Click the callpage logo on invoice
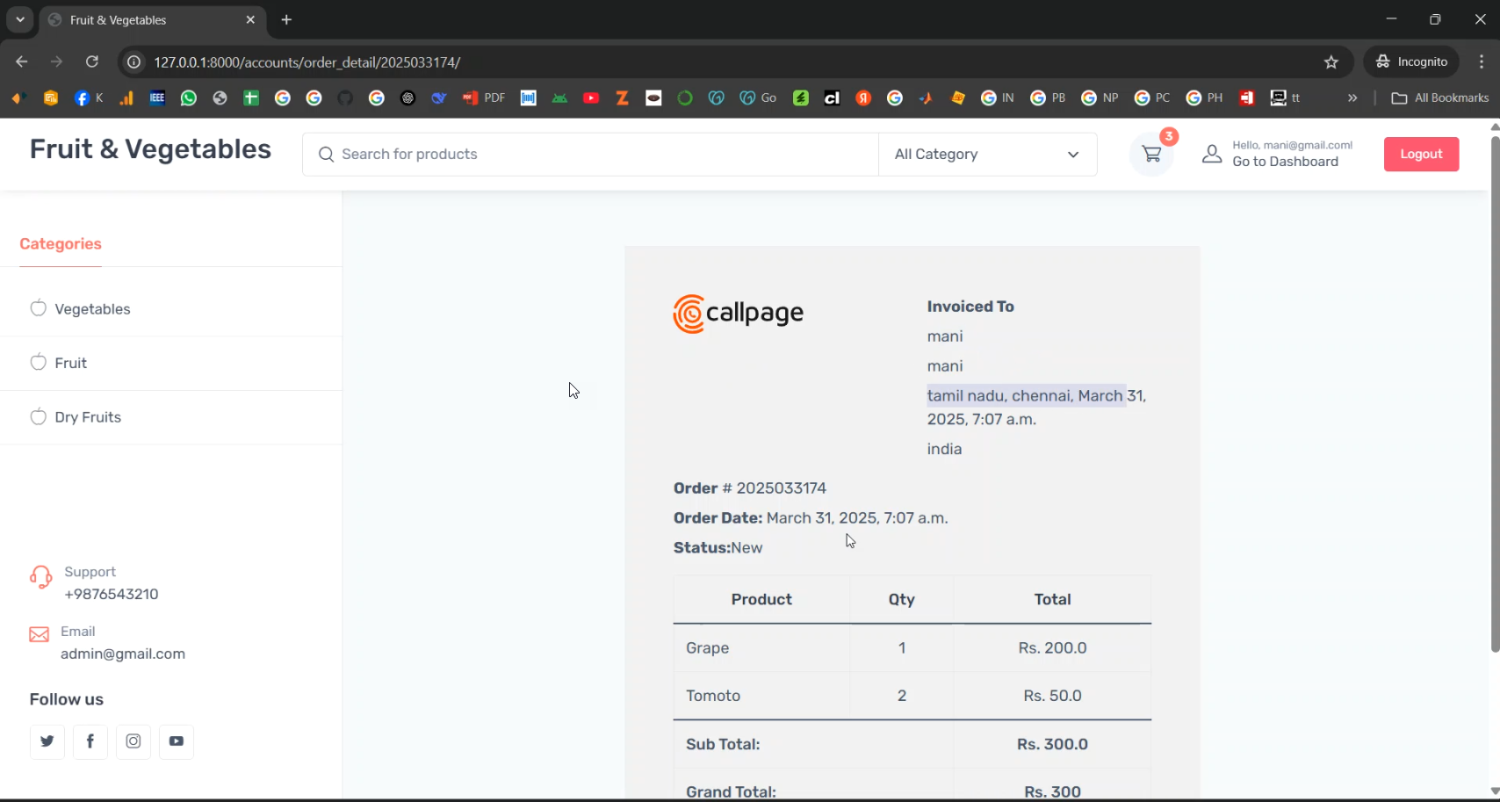The width and height of the screenshot is (1500, 802). point(738,314)
